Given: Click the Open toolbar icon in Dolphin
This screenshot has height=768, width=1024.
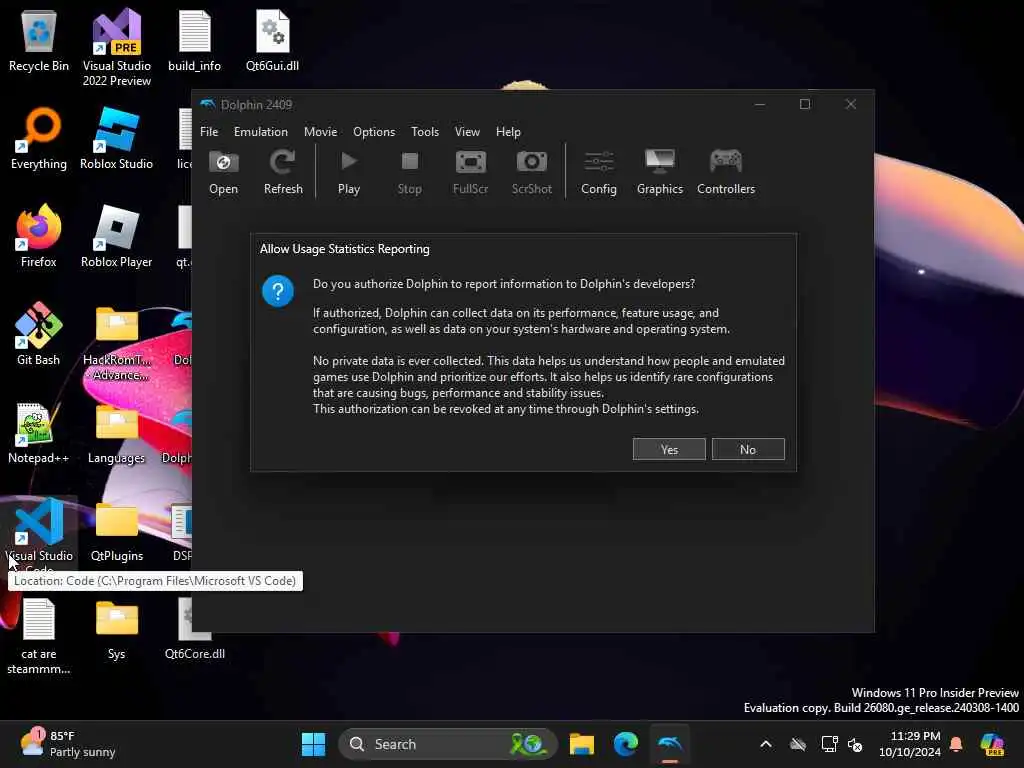Looking at the screenshot, I should 223,172.
